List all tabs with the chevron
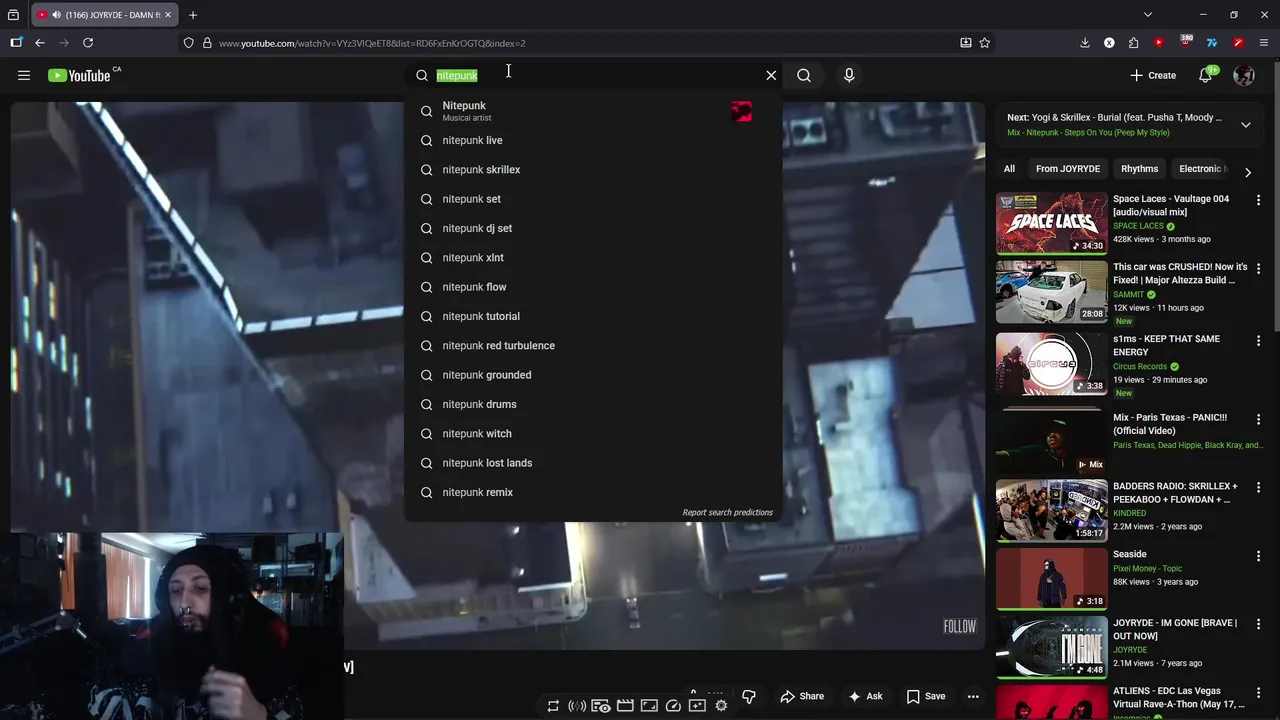 1148,15
